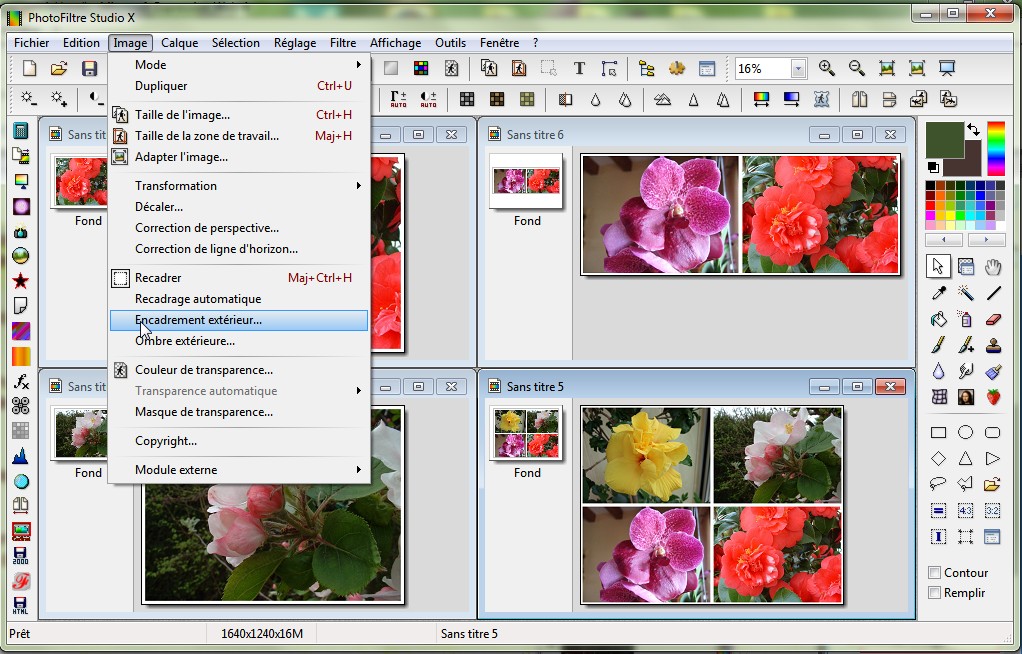1022x654 pixels.
Task: Click Masque de transparence... entry
Action: [x=239, y=412]
